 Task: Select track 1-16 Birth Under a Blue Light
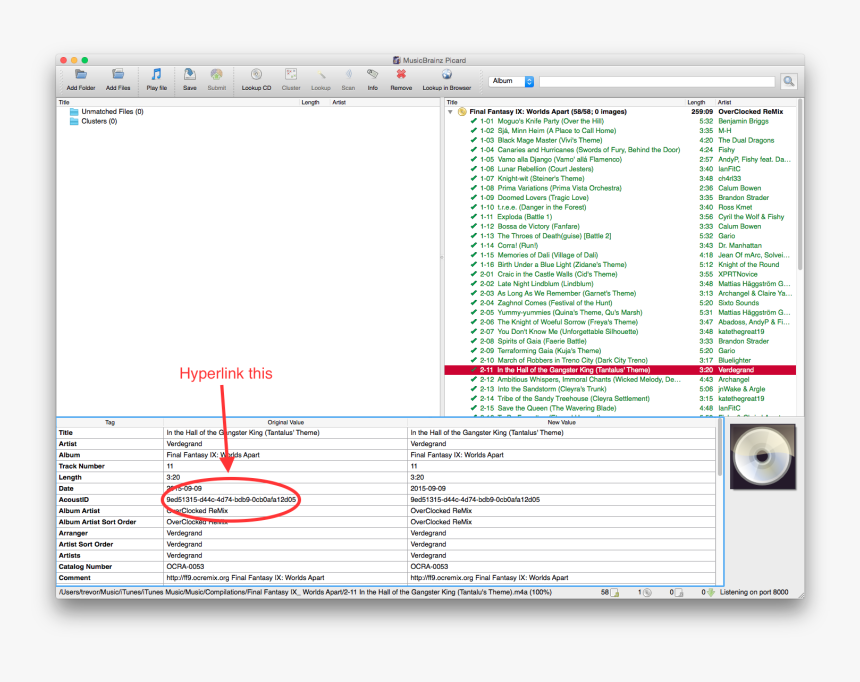pyautogui.click(x=620, y=264)
